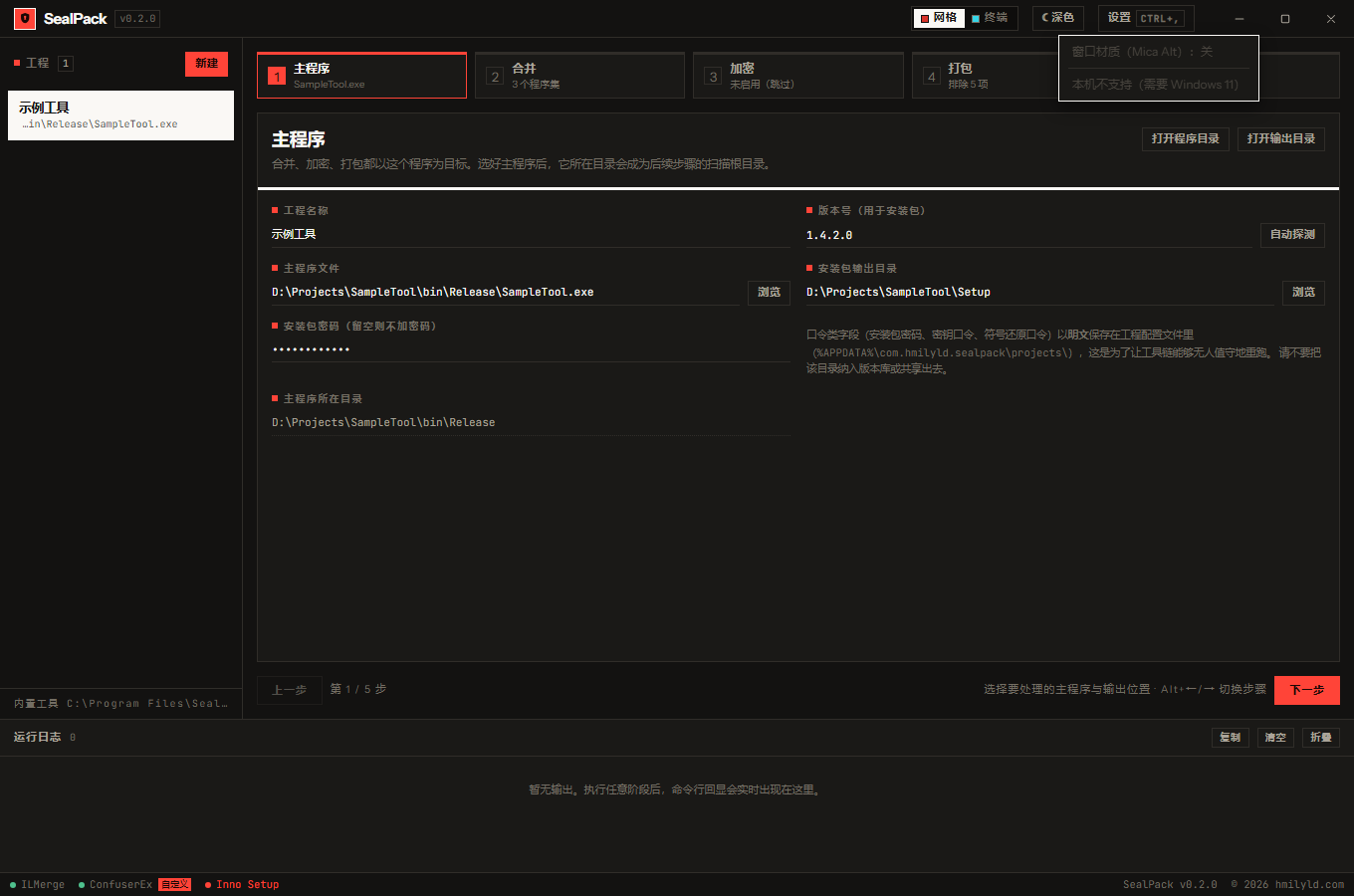Click the hmilyld.com copyright text
The image size is (1354, 896).
click(x=1287, y=884)
